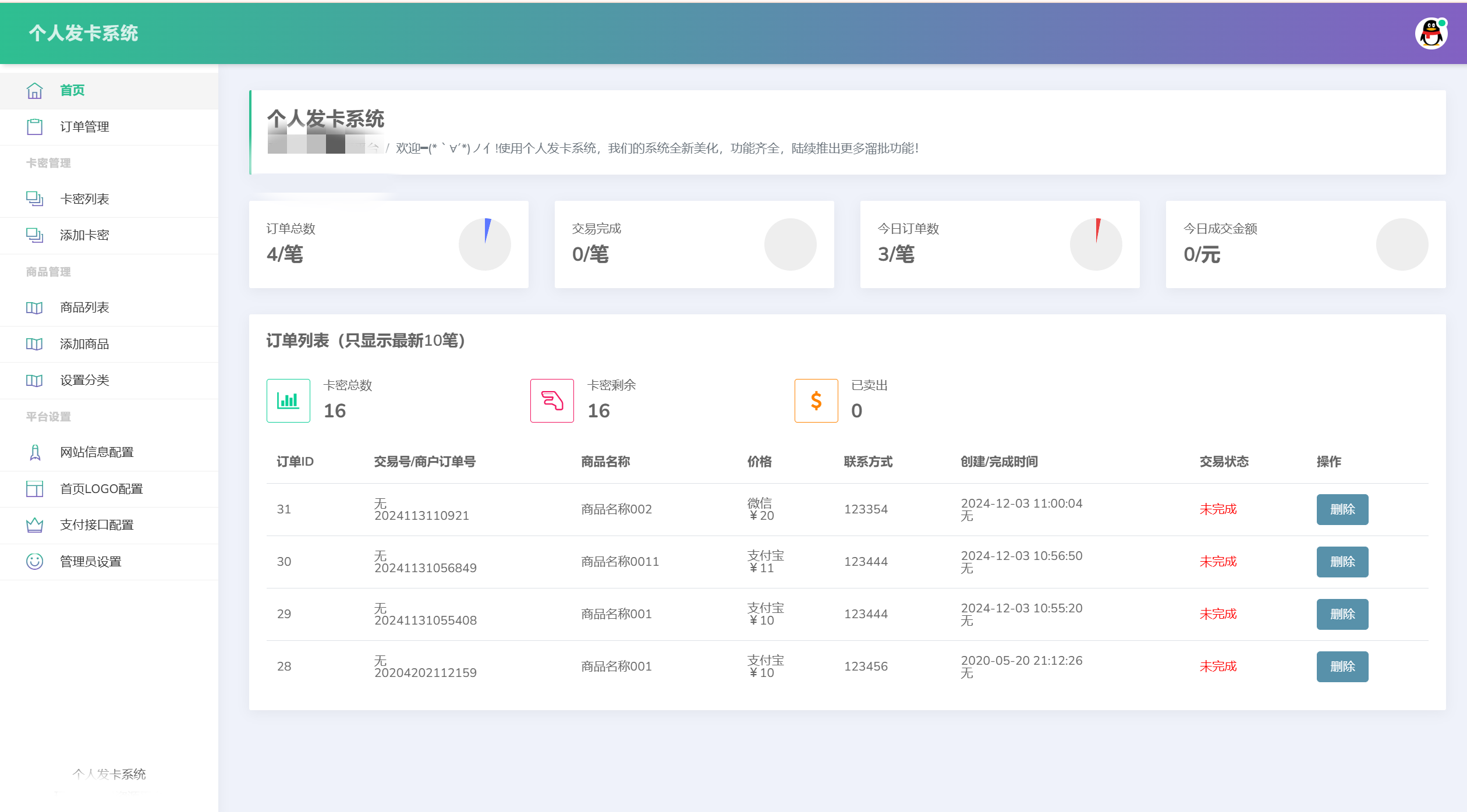Click creation time 2020-05-20 21:12:26
1467x812 pixels.
(1022, 661)
